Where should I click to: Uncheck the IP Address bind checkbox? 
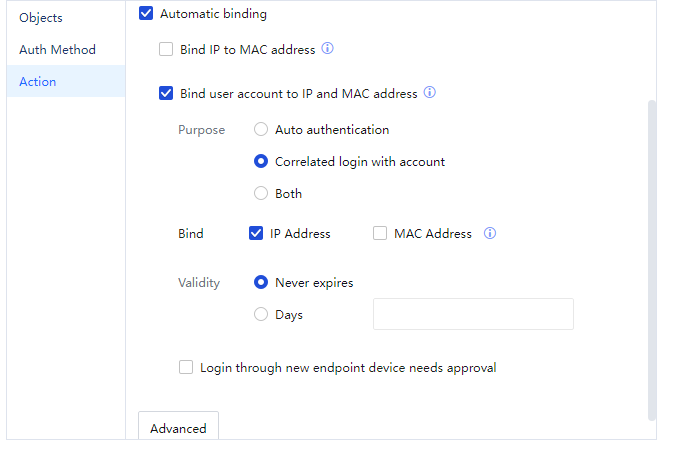coord(256,234)
